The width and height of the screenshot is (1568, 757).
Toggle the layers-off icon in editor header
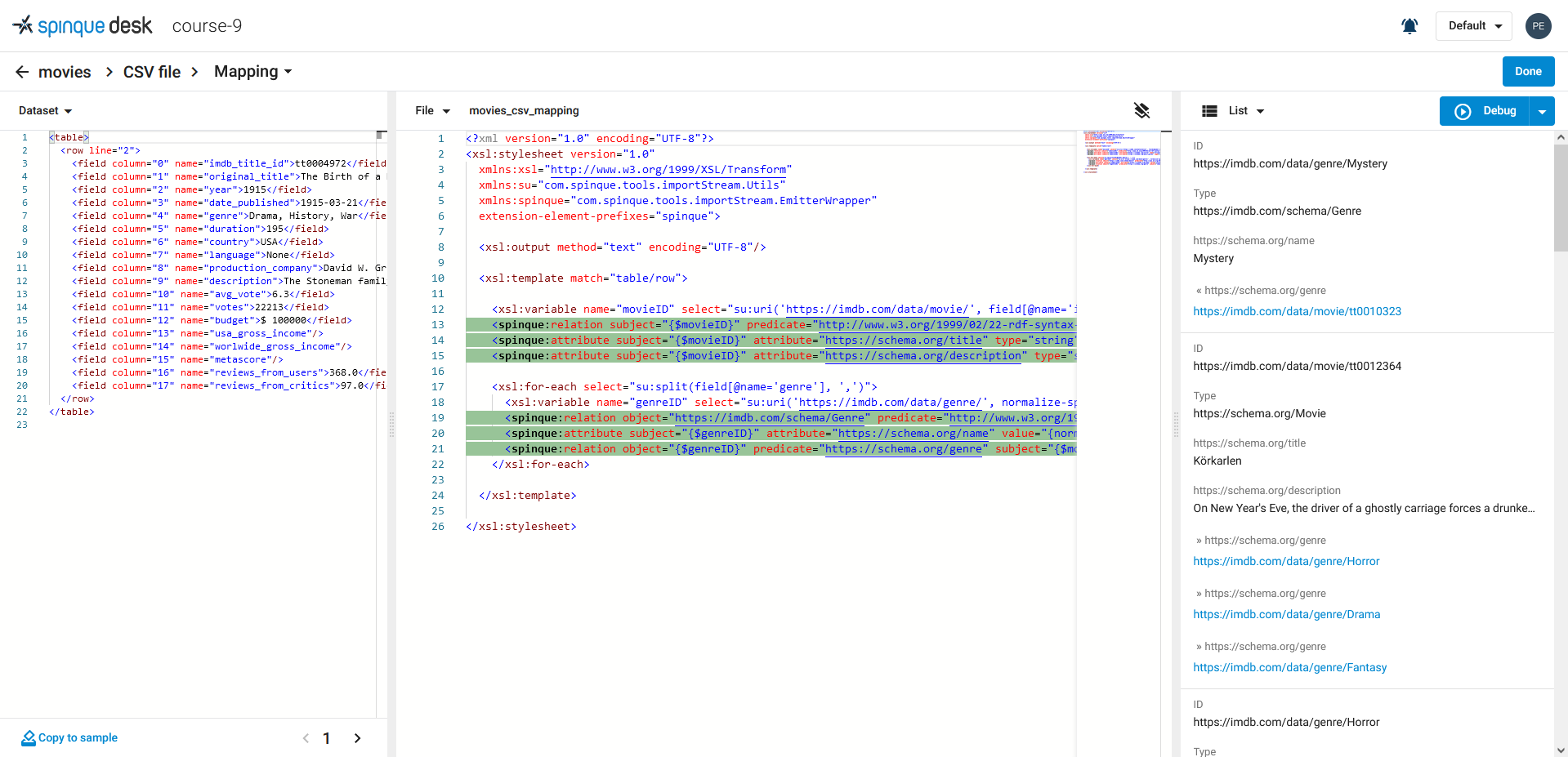1142,110
